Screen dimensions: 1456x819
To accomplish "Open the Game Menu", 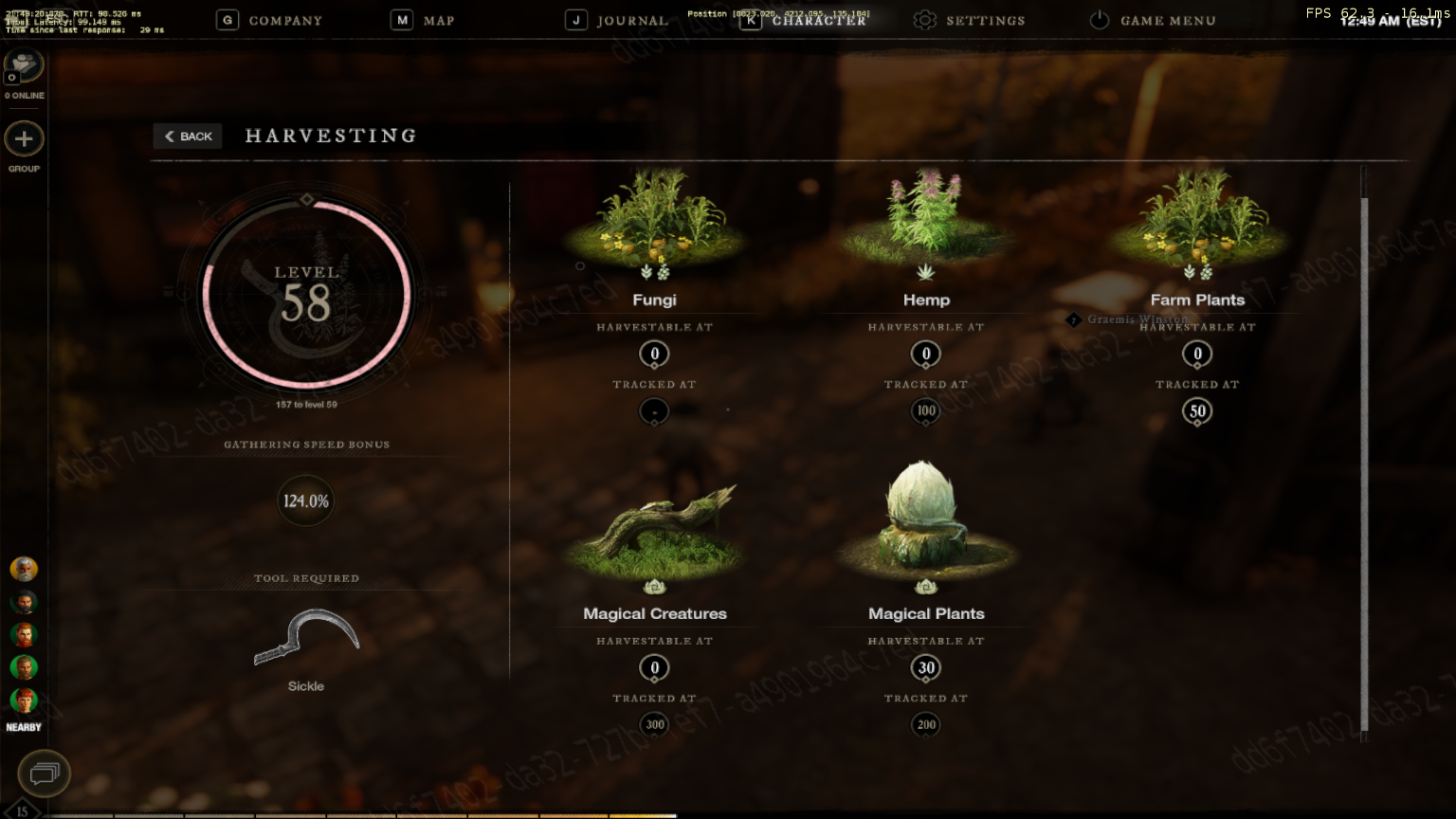I will (x=1152, y=20).
